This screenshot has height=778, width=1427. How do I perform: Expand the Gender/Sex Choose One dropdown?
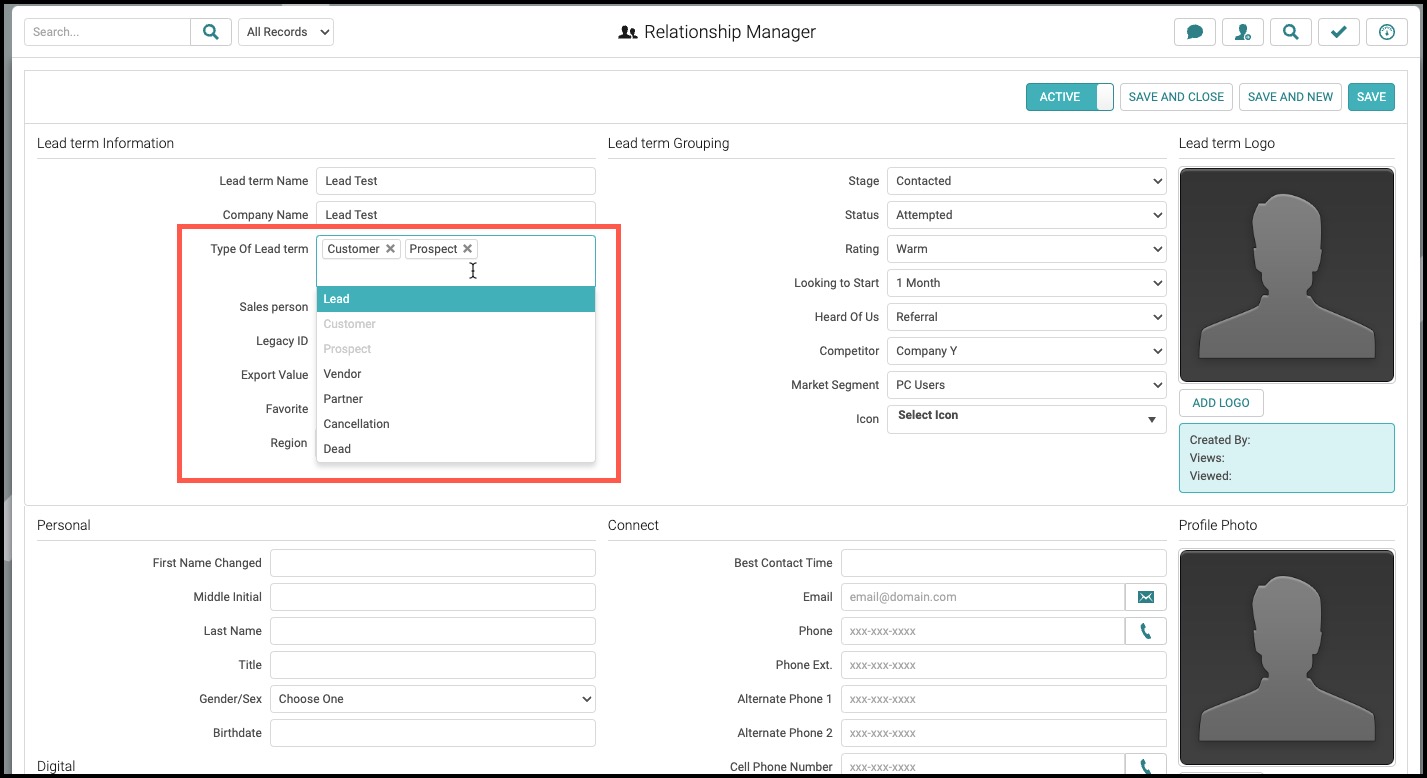(433, 699)
